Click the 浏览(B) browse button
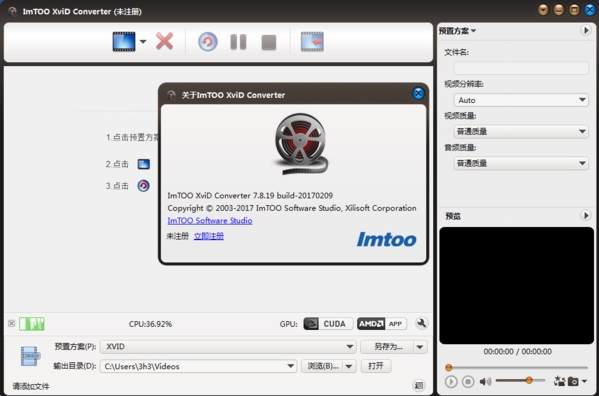 click(x=322, y=366)
